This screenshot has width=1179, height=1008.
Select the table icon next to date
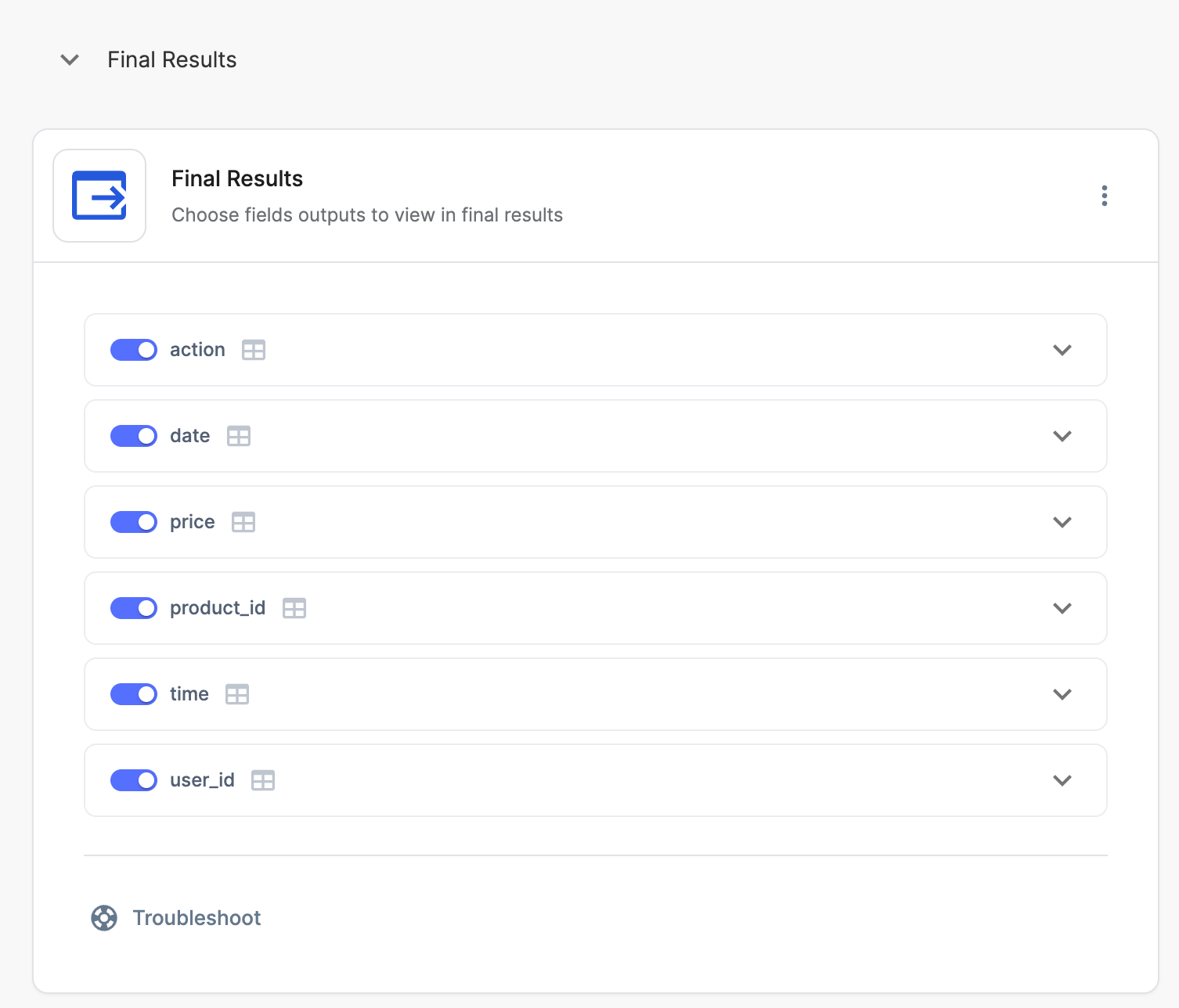[x=239, y=436]
